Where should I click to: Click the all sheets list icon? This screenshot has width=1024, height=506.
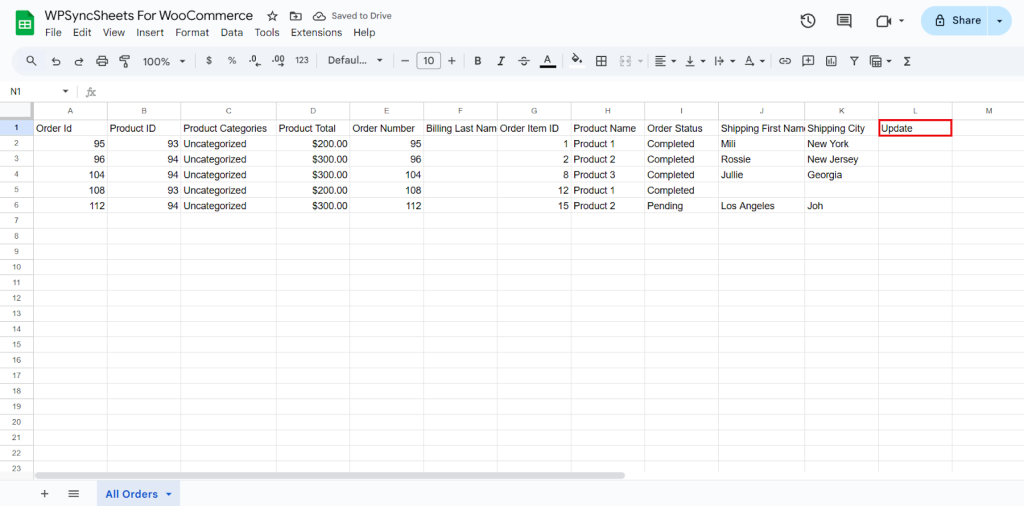pyautogui.click(x=74, y=494)
